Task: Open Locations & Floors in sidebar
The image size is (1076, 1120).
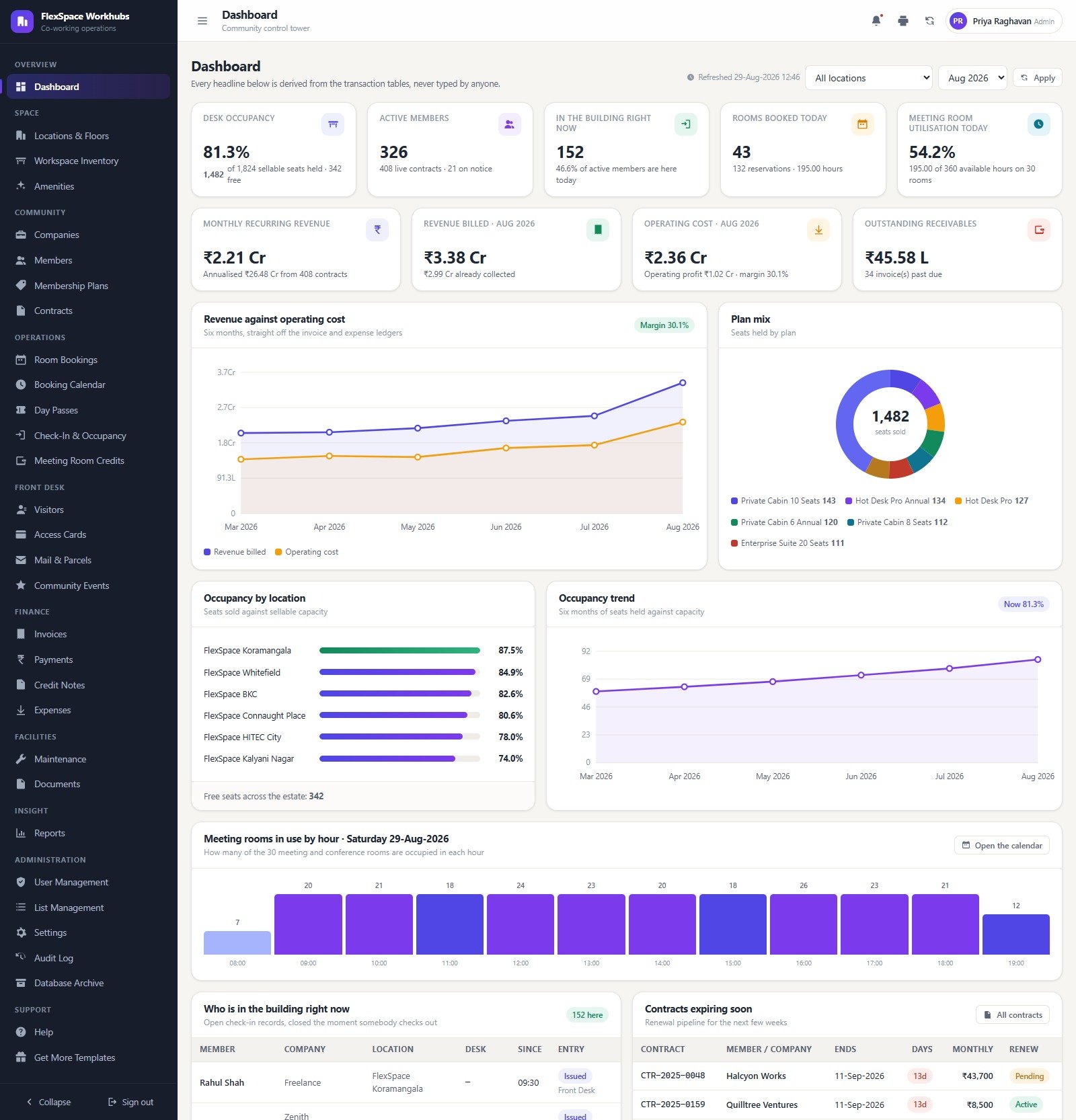Action: coord(88,136)
